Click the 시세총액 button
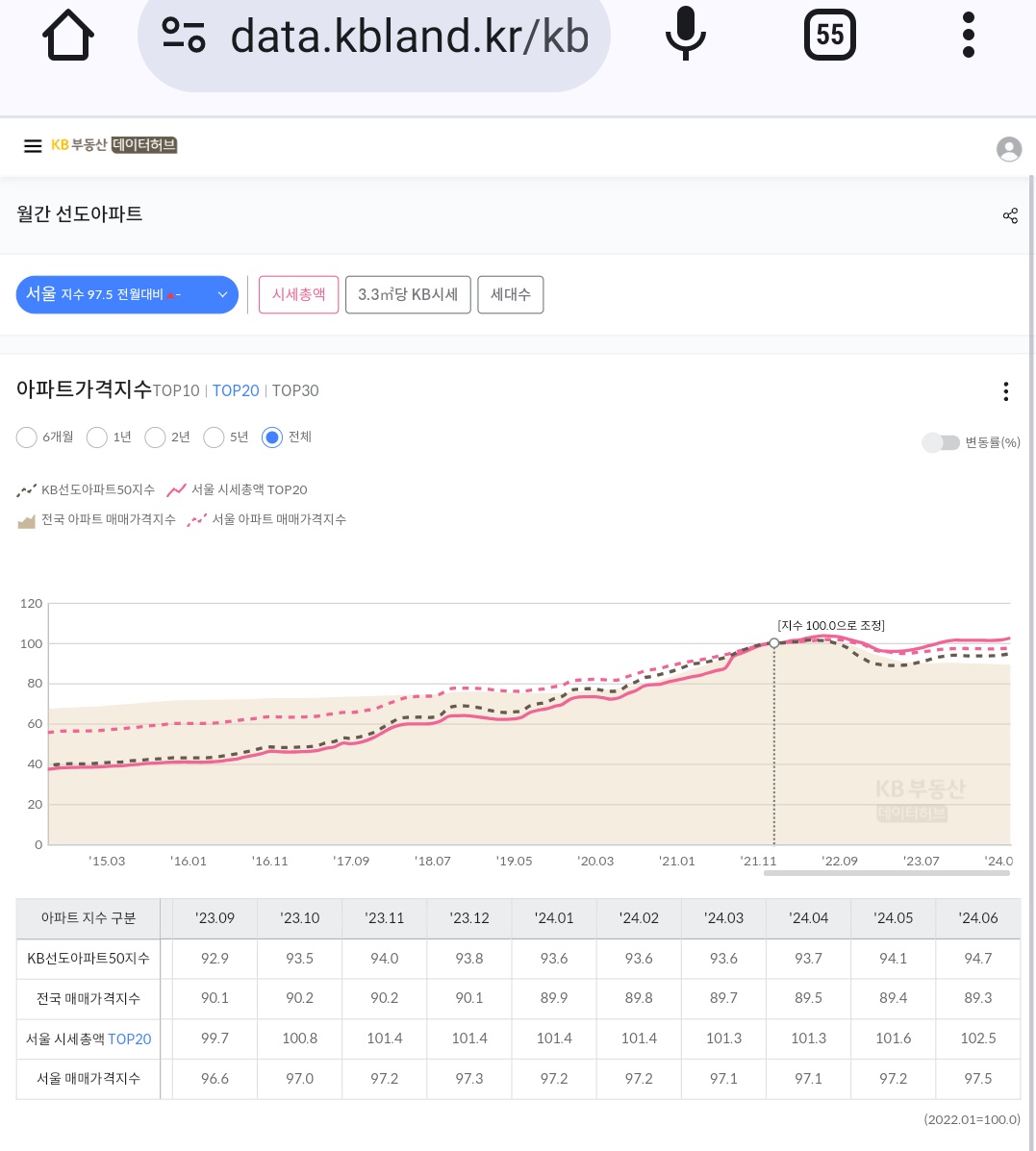 tap(298, 294)
